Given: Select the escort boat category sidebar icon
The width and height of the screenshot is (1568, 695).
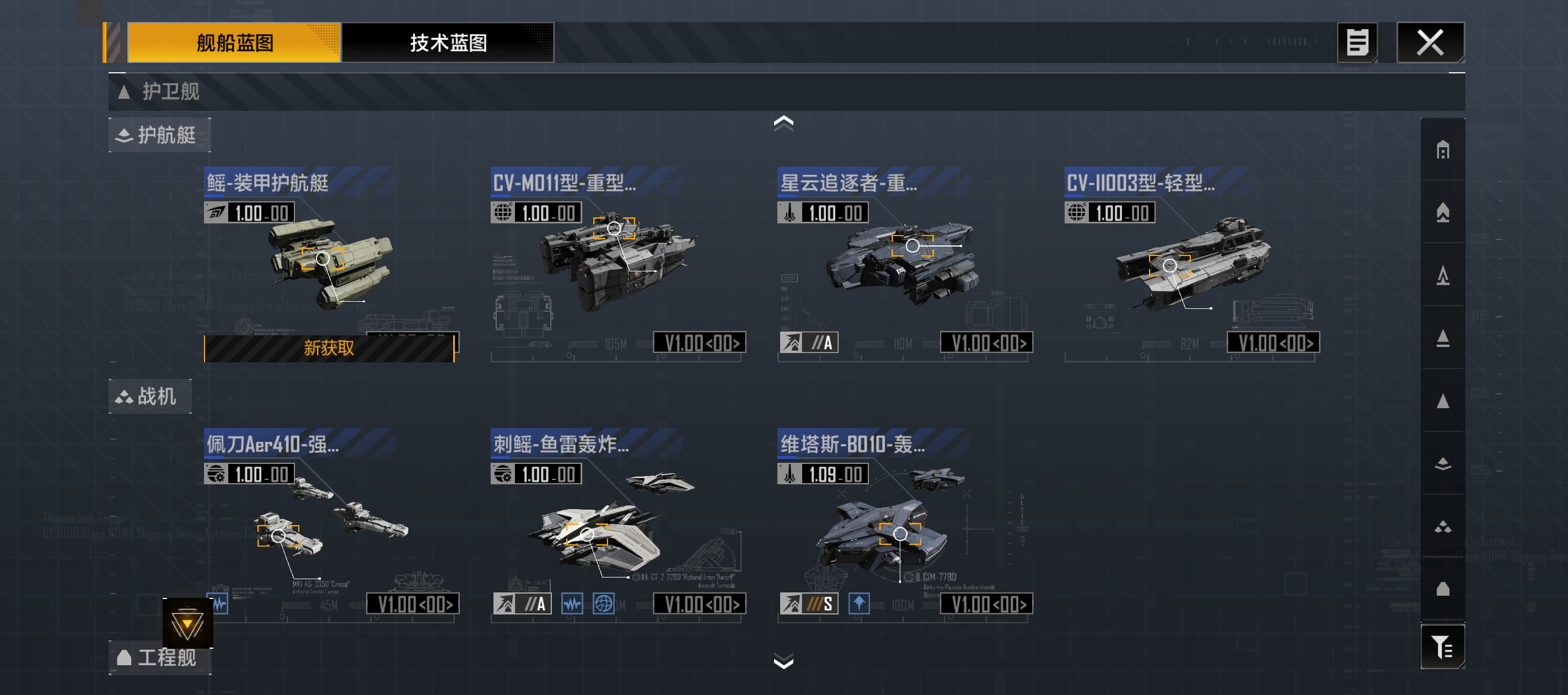Looking at the screenshot, I should tap(1442, 463).
